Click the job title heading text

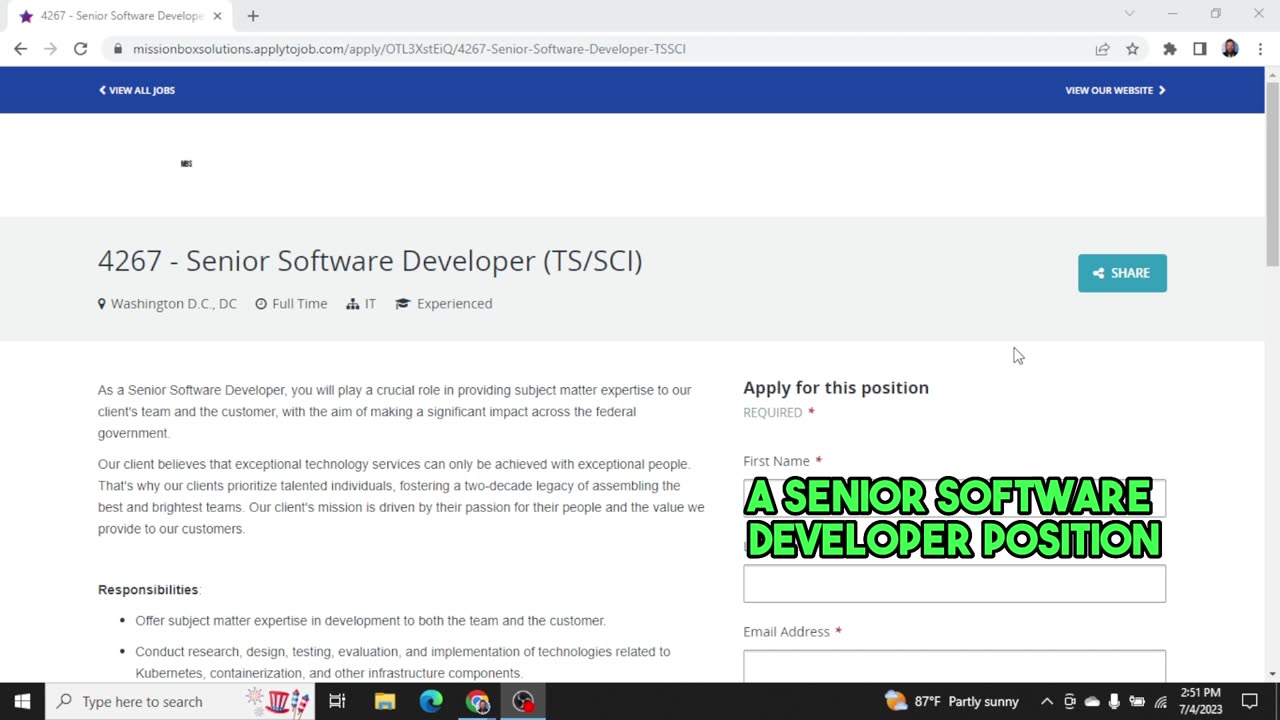click(x=370, y=261)
